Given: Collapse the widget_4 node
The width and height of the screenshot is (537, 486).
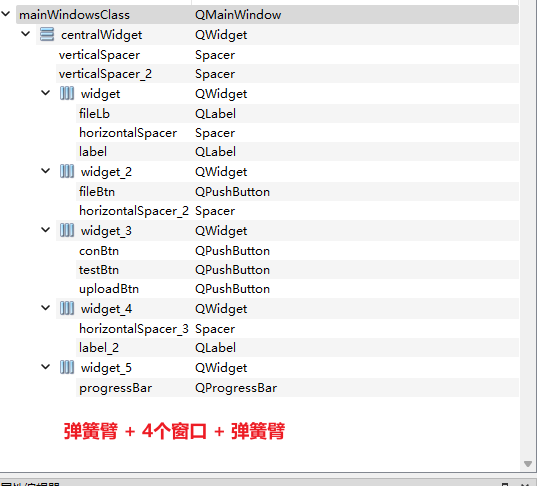Looking at the screenshot, I should (x=46, y=308).
